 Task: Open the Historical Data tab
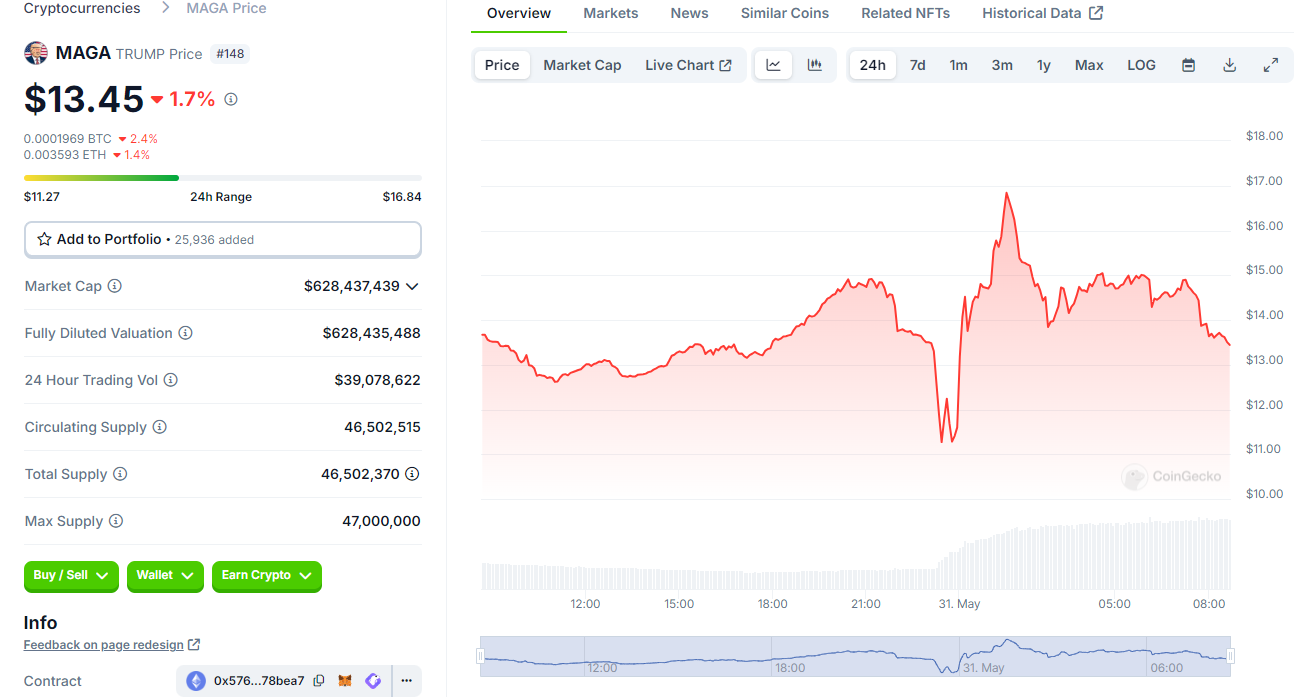pos(1042,14)
